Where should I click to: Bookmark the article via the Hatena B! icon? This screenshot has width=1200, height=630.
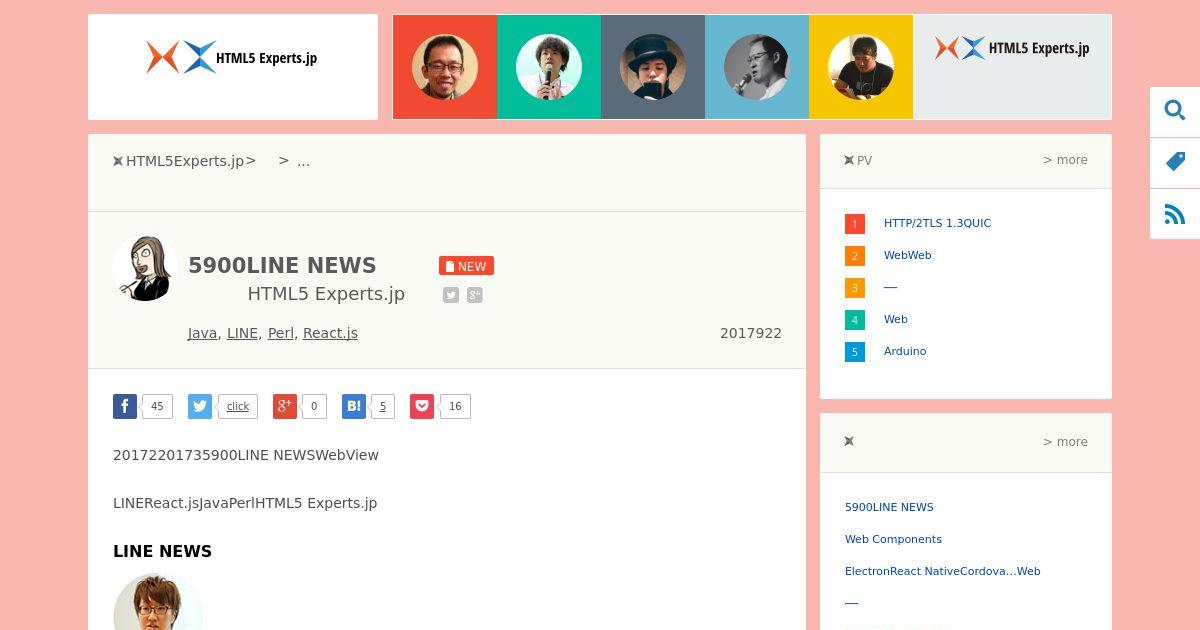(354, 406)
